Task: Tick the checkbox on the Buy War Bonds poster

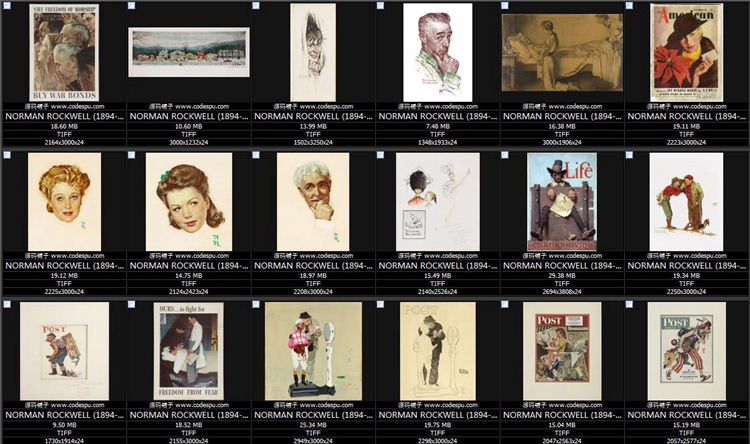Action: [x=7, y=6]
